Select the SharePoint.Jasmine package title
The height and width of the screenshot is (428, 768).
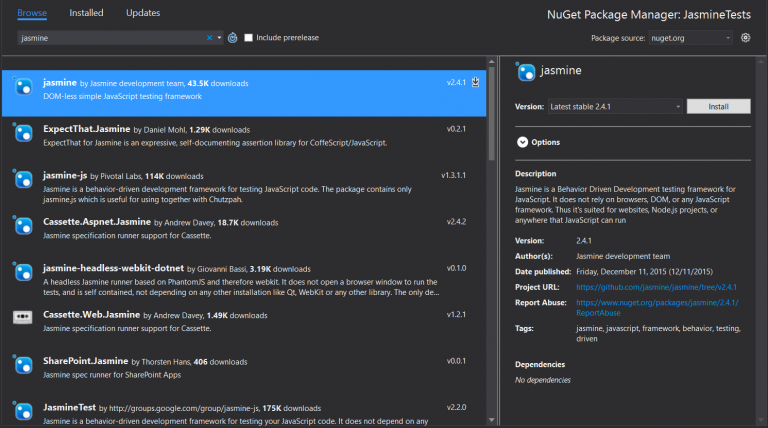[86, 361]
